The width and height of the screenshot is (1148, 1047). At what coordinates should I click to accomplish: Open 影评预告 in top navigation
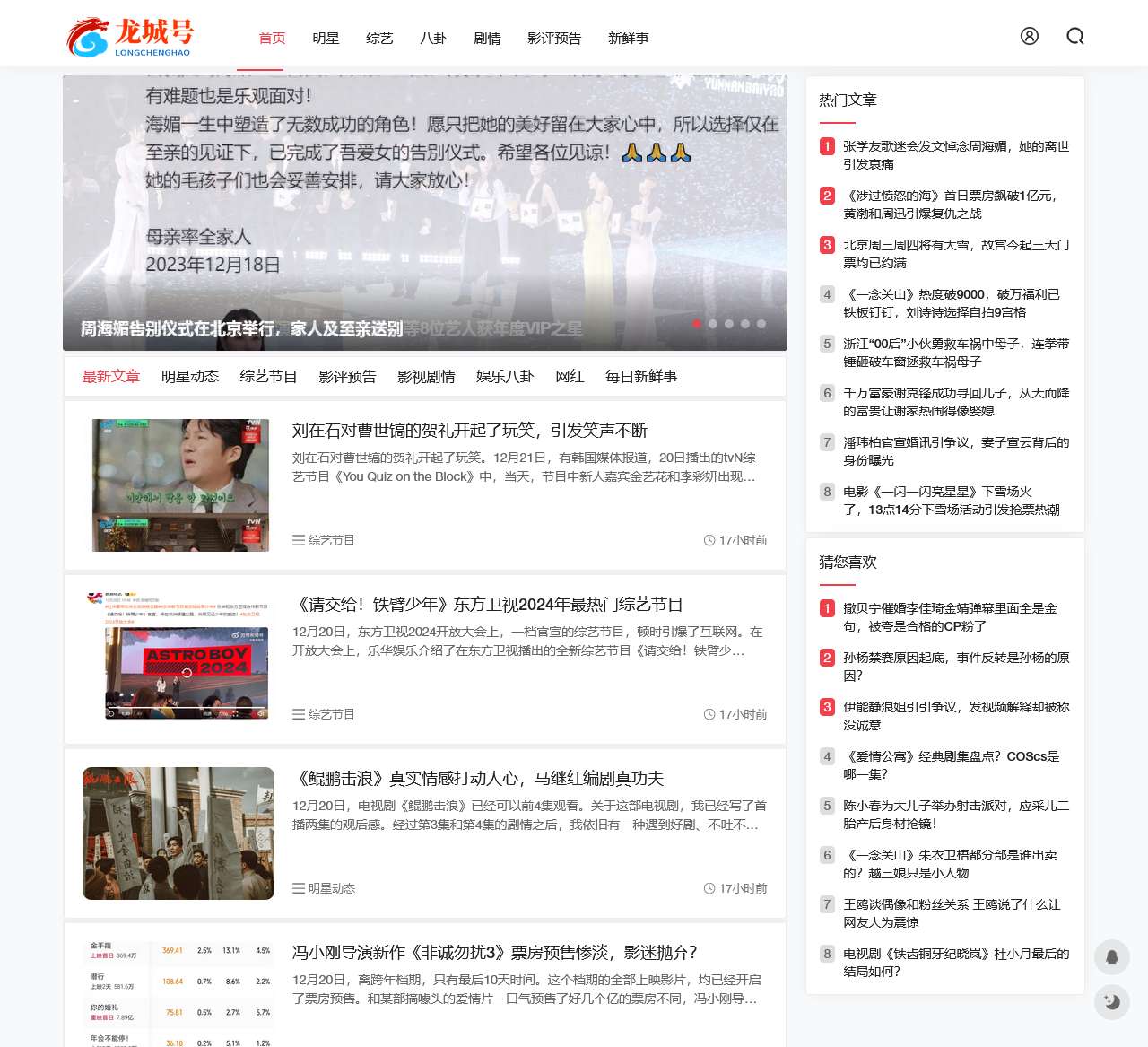click(x=554, y=39)
